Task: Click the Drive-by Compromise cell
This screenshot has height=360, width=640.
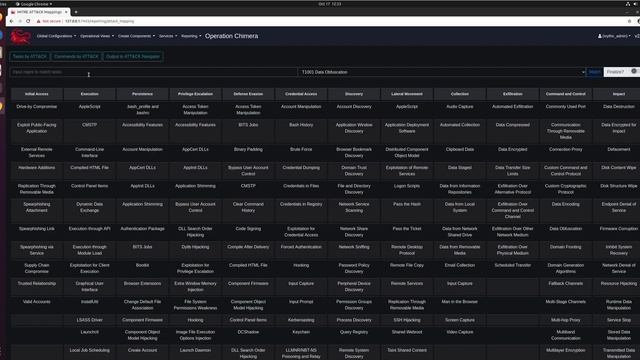Action: tap(37, 109)
